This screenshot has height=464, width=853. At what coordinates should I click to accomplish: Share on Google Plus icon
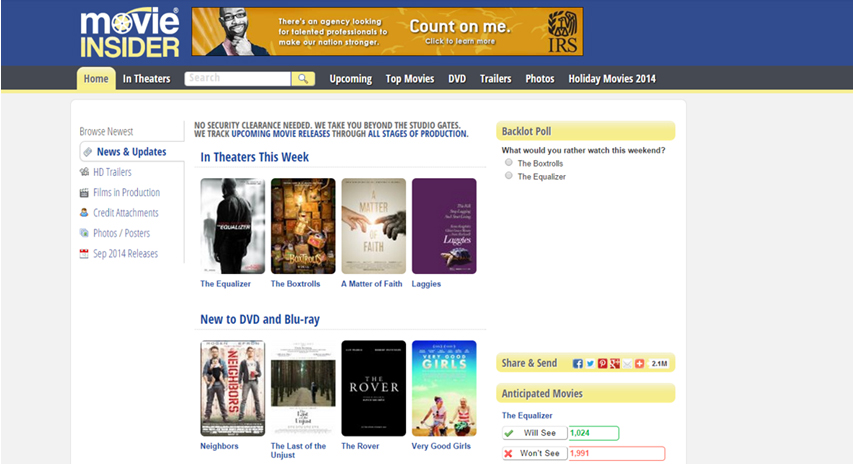tap(615, 363)
